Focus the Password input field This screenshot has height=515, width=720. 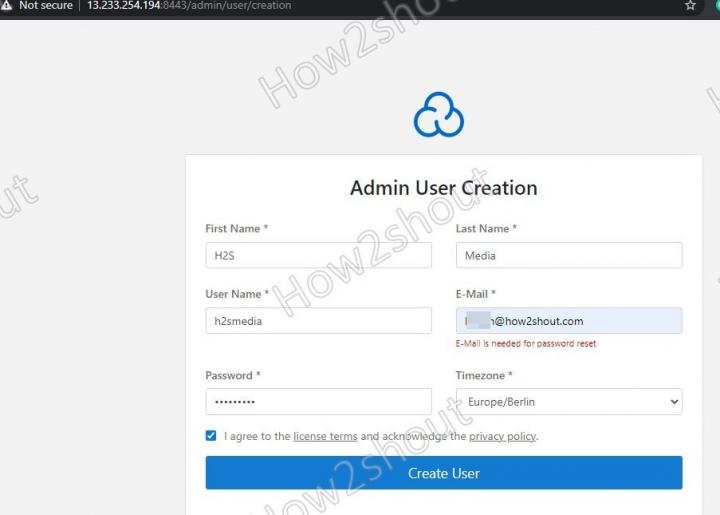(318, 402)
